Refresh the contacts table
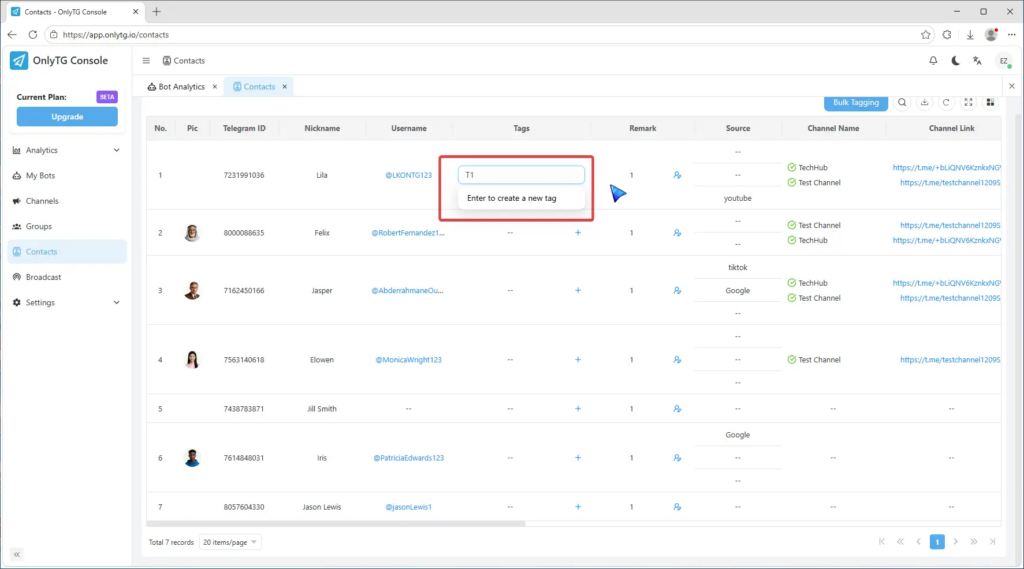Screen dimensions: 1024x569 tap(946, 102)
